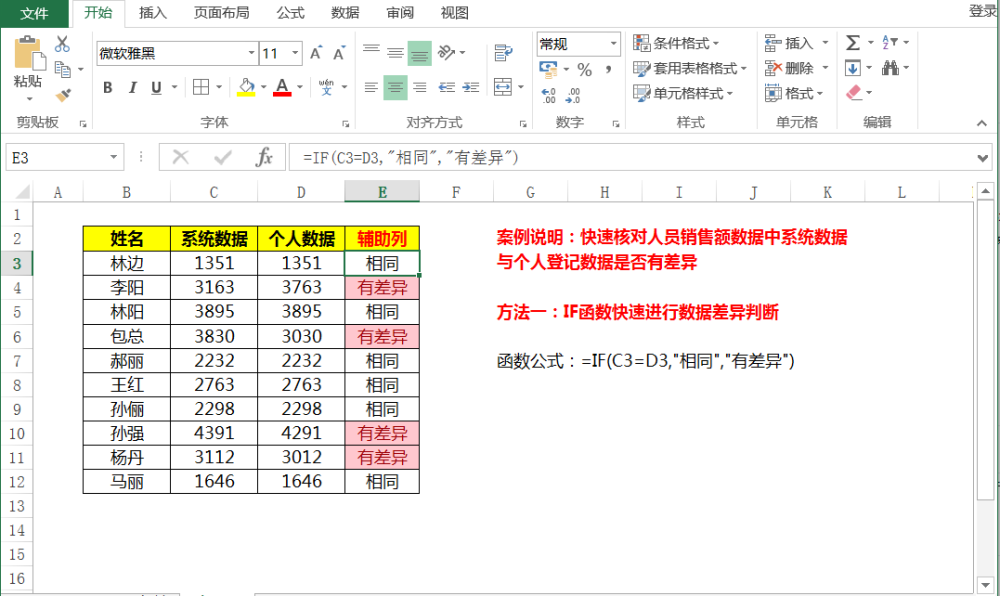This screenshot has height=596, width=1000.
Task: Apply top vertical alignment
Action: click(x=371, y=51)
